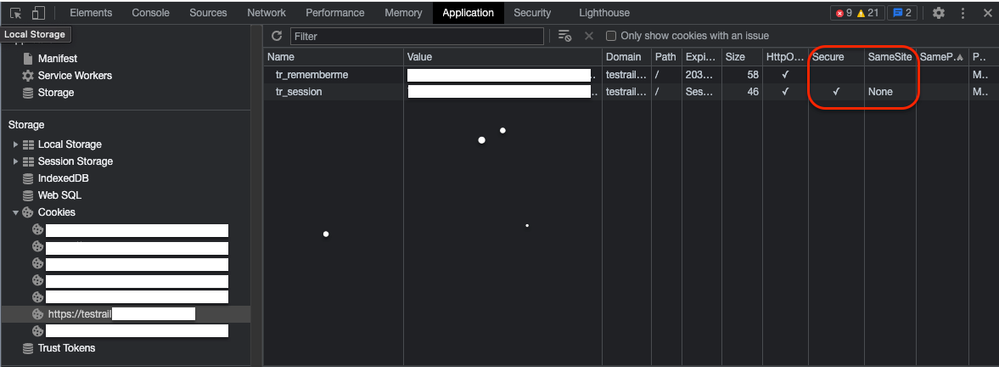Click the cookie Filter input field
Screen dimensions: 999x367
click(x=417, y=36)
